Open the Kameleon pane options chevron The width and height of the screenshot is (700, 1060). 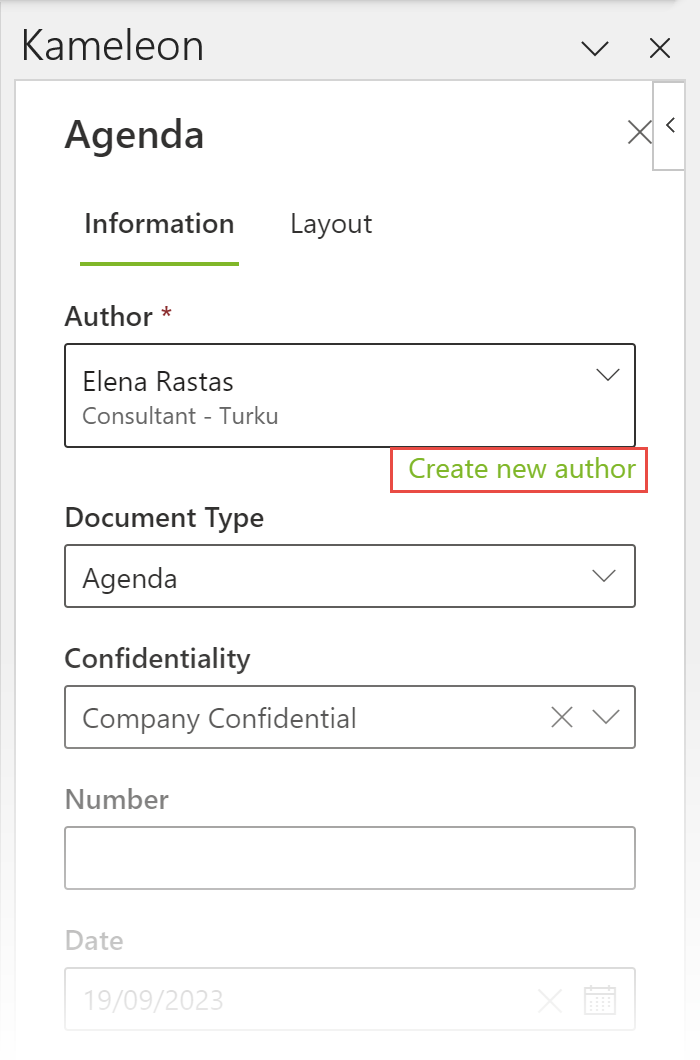[x=595, y=48]
